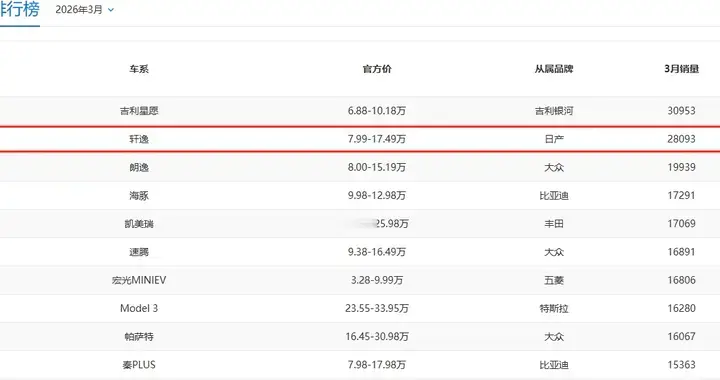Click the 7.99-17.49万 price cell
The height and width of the screenshot is (380, 720).
click(x=377, y=139)
